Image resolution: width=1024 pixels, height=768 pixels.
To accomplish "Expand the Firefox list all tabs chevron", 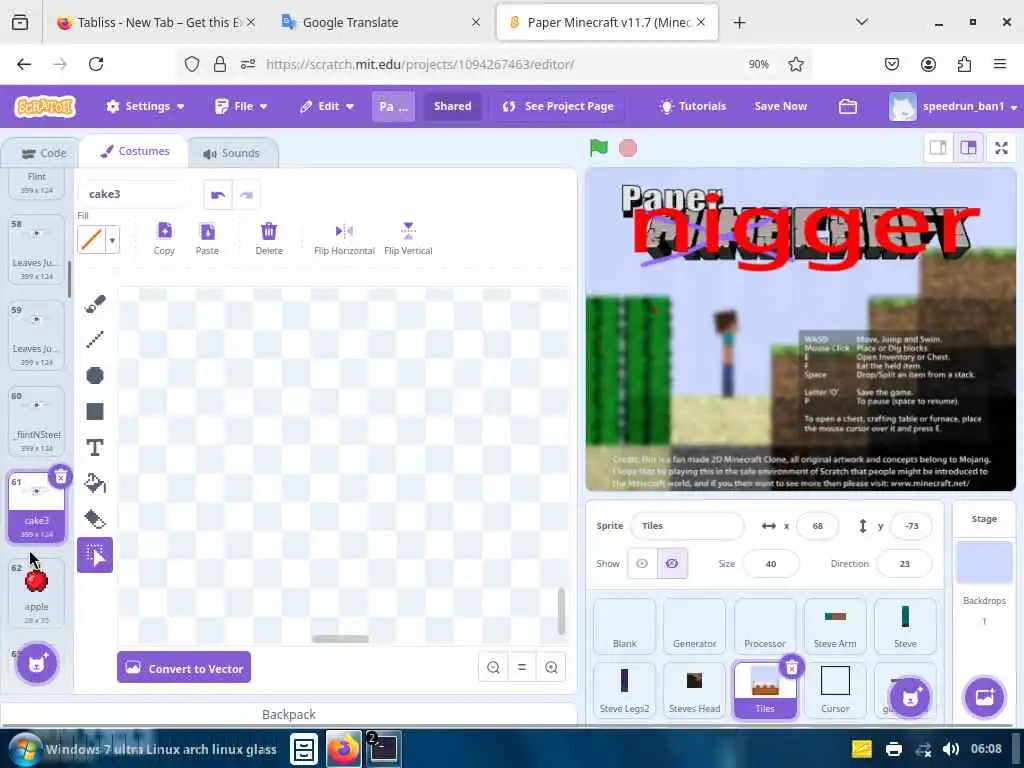I will pyautogui.click(x=861, y=22).
